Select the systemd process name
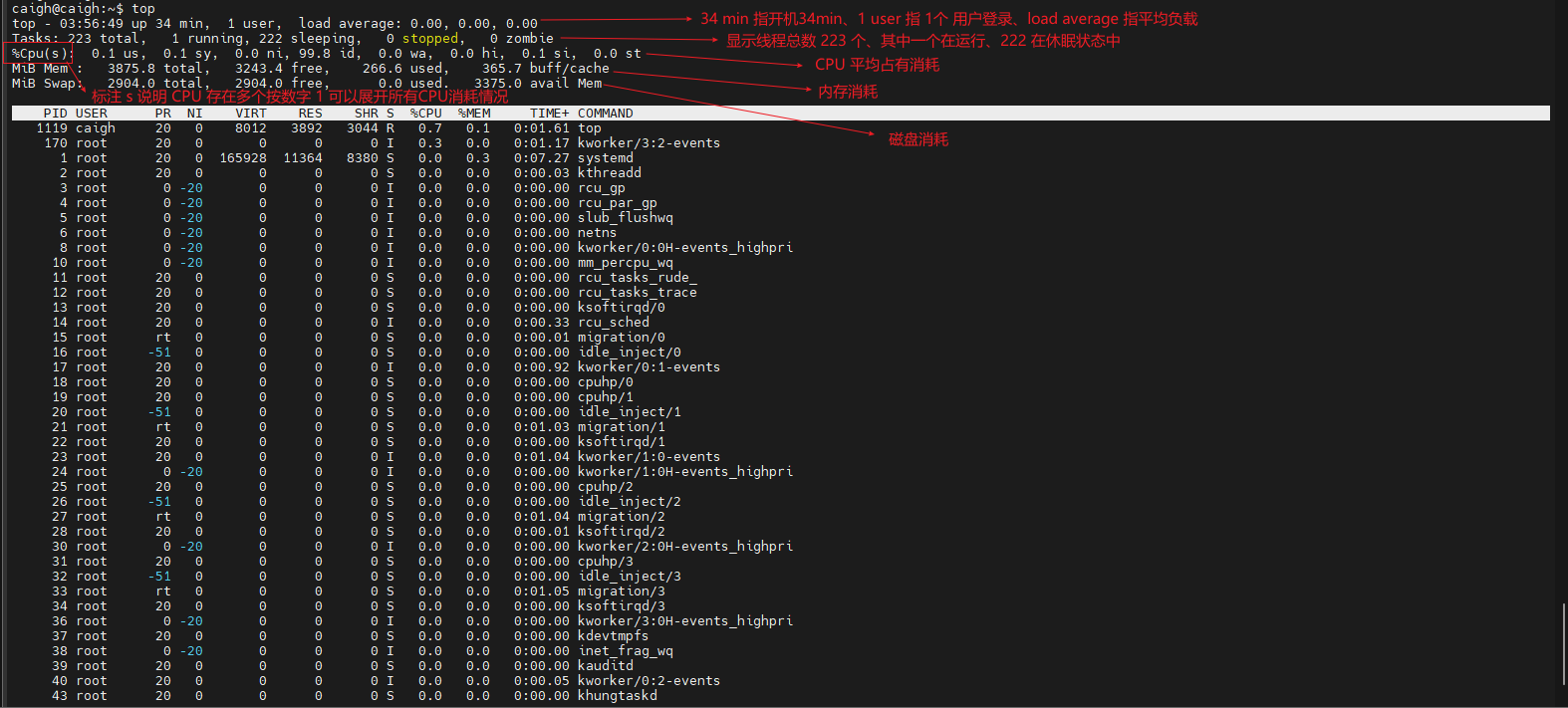This screenshot has width=1568, height=708. coord(605,158)
